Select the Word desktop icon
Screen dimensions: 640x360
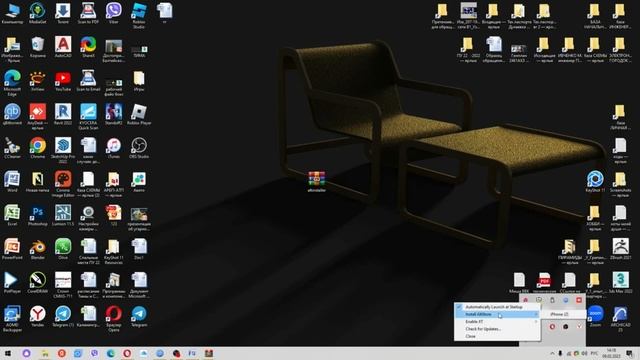coord(12,182)
